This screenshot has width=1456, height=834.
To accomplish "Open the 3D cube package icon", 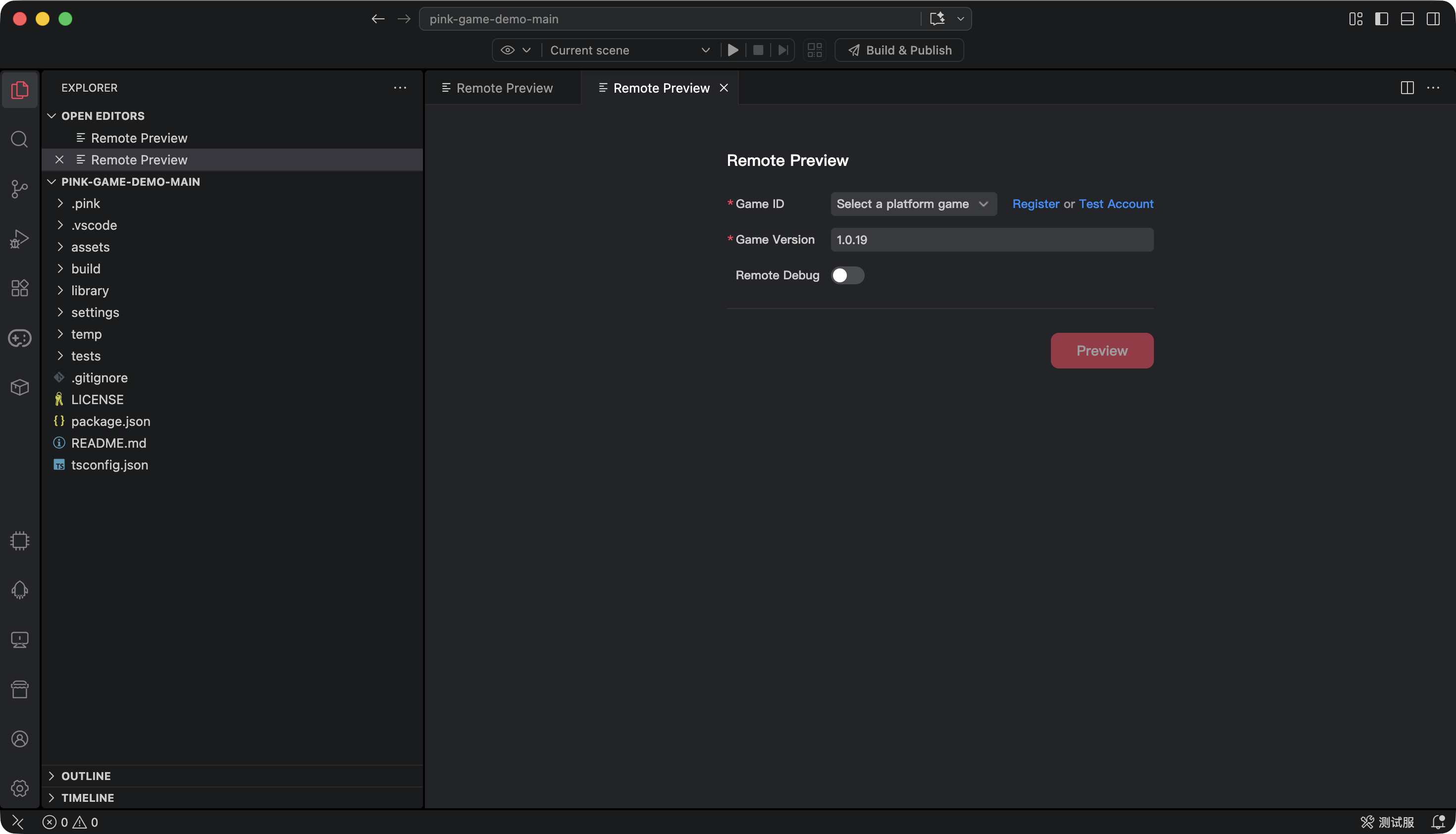I will (x=19, y=388).
